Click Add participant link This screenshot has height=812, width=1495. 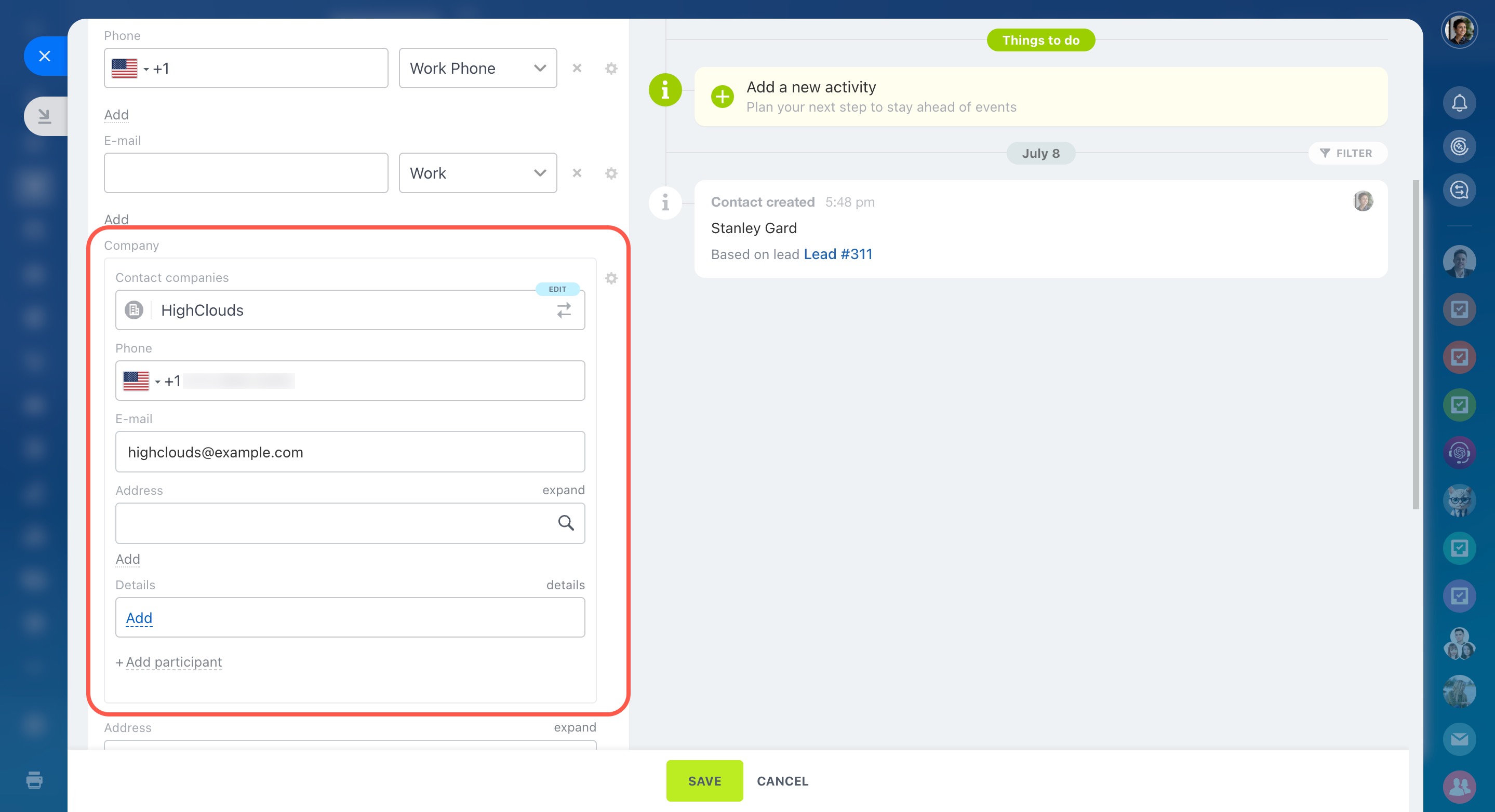point(173,662)
